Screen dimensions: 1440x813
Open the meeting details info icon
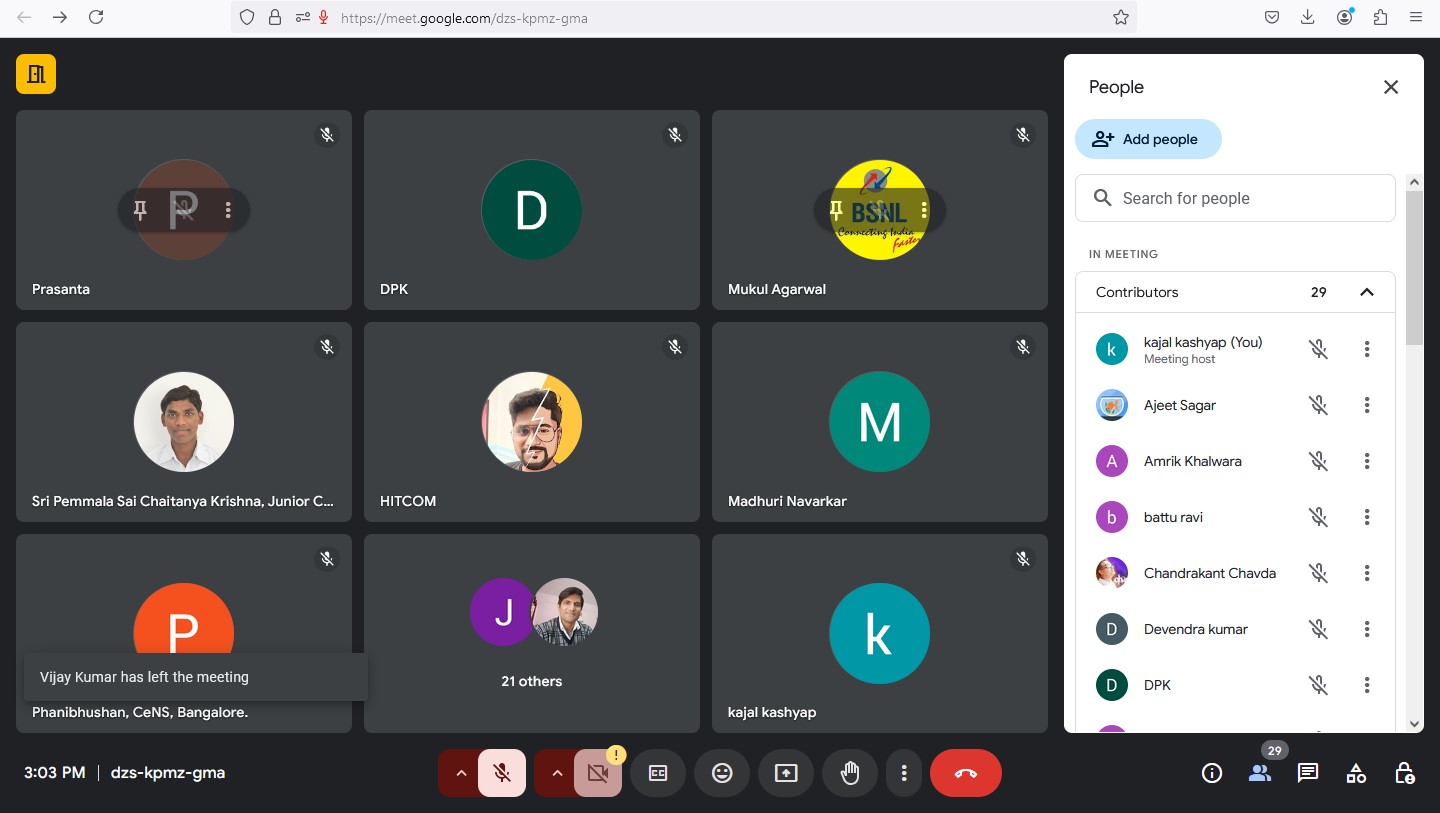pyautogui.click(x=1212, y=773)
